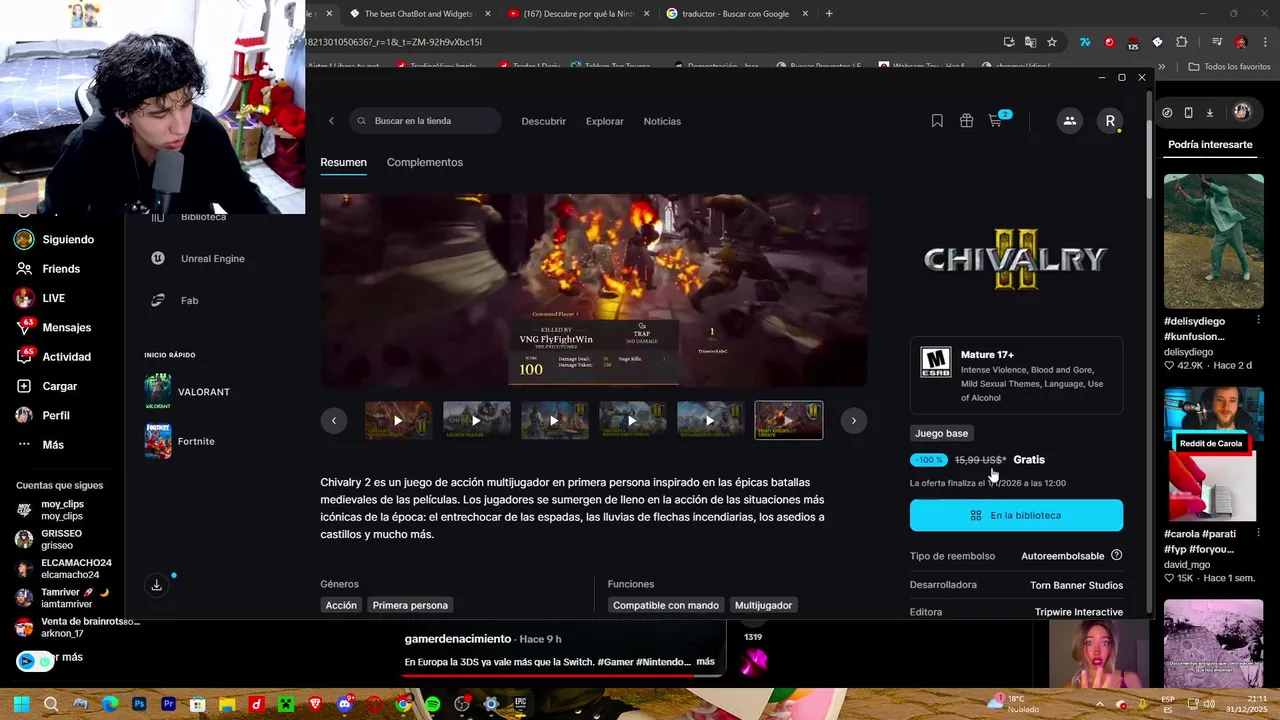Screen dimensions: 1280x720
Task: Go back using Epic store back arrow
Action: pos(331,121)
